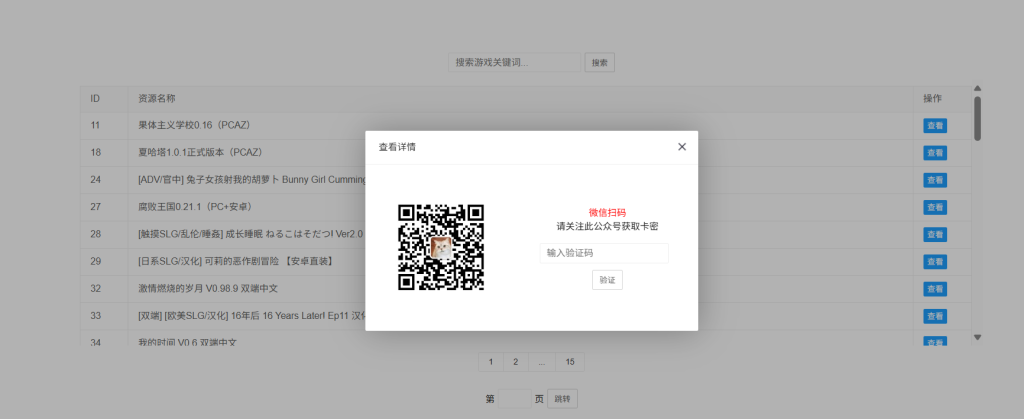The height and width of the screenshot is (419, 1024).
Task: Click 查看 for row ID 11
Action: 935,126
